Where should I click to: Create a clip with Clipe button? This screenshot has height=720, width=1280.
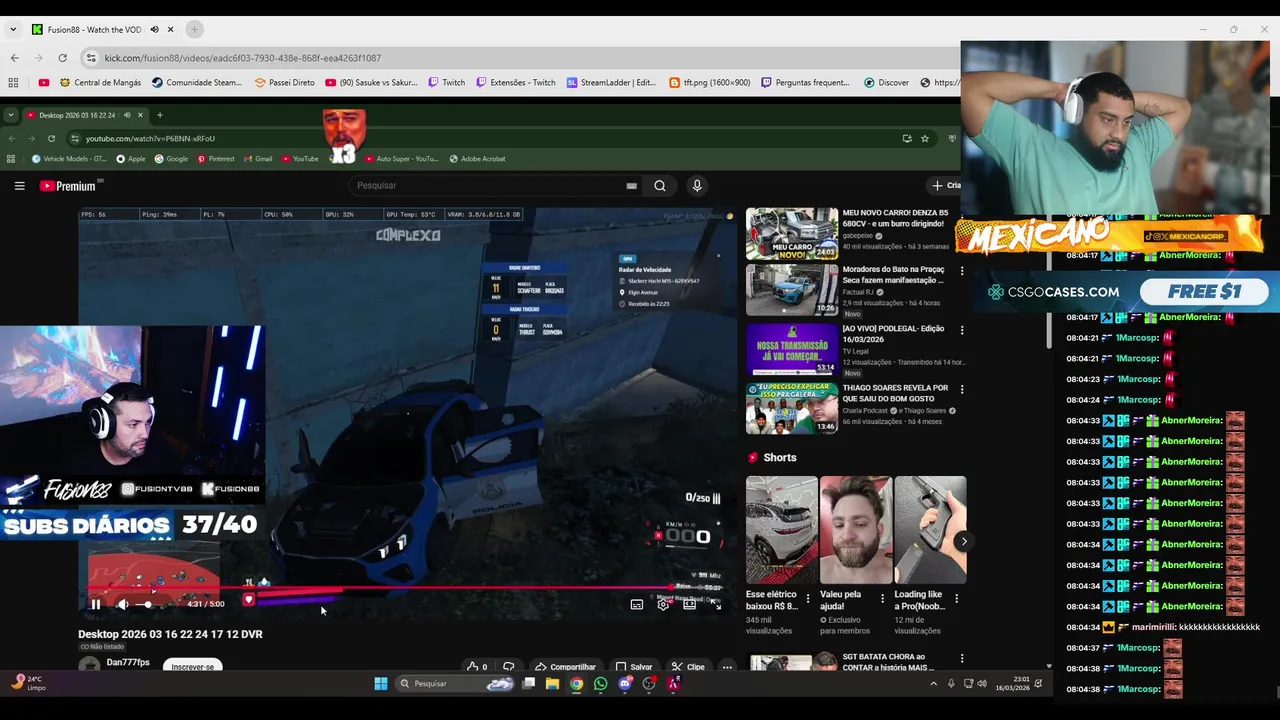click(688, 667)
